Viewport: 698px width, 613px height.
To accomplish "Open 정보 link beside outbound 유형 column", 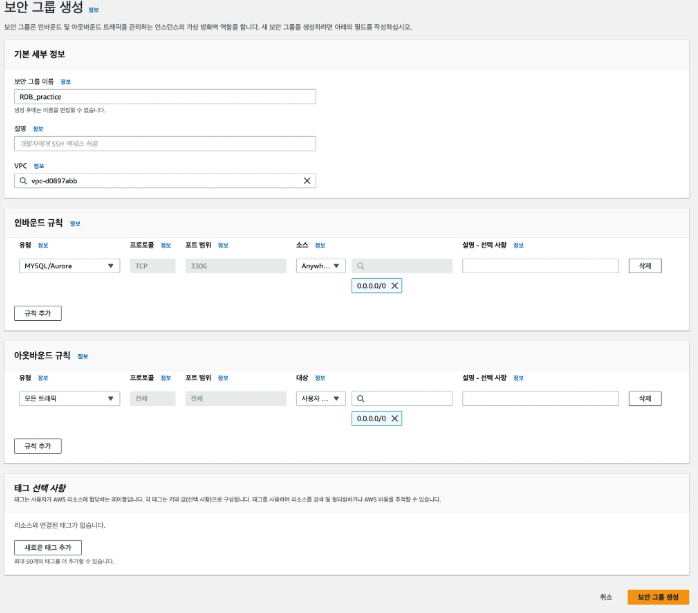I will [x=43, y=378].
